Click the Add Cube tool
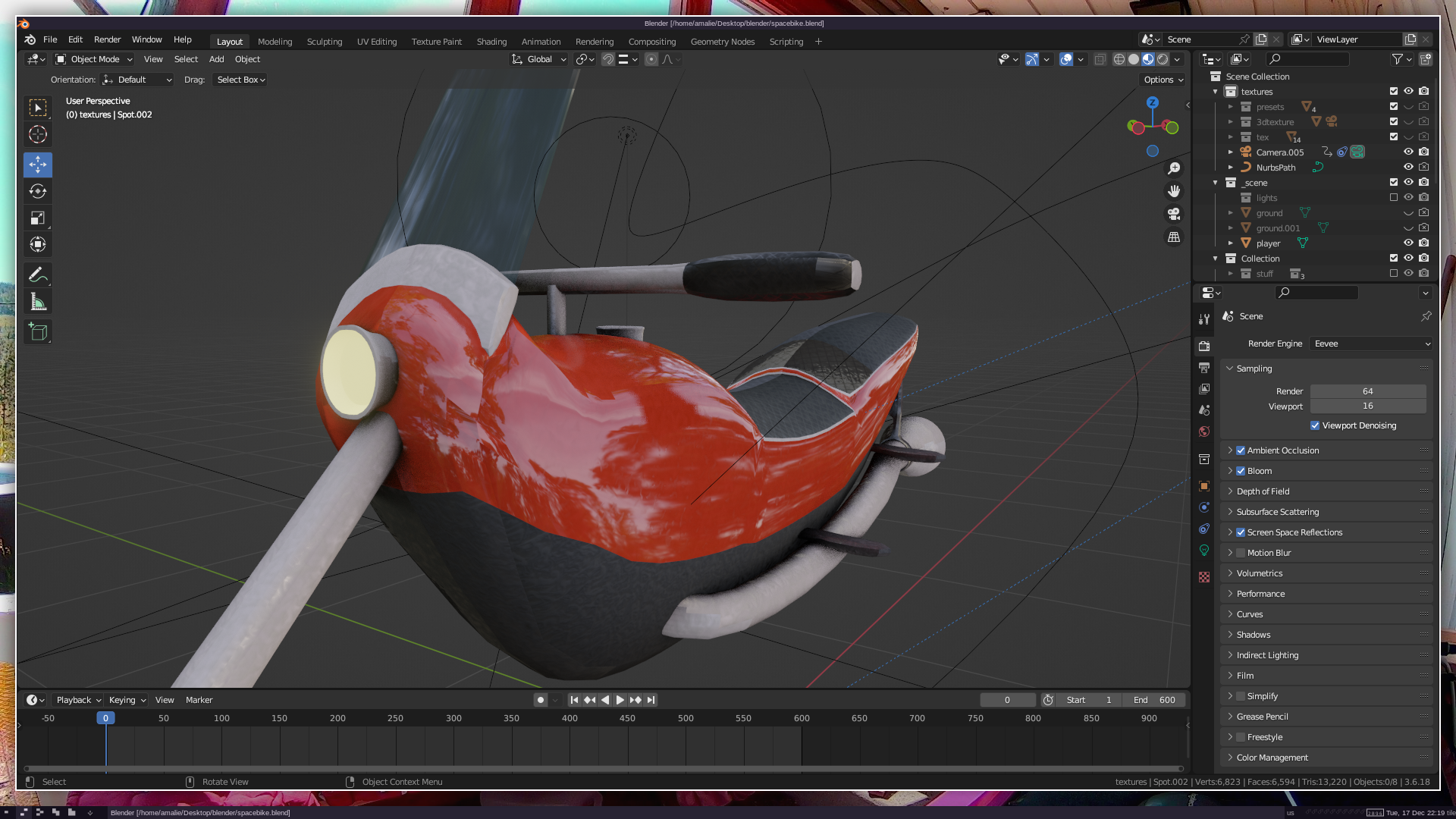The width and height of the screenshot is (1456, 819). point(38,332)
